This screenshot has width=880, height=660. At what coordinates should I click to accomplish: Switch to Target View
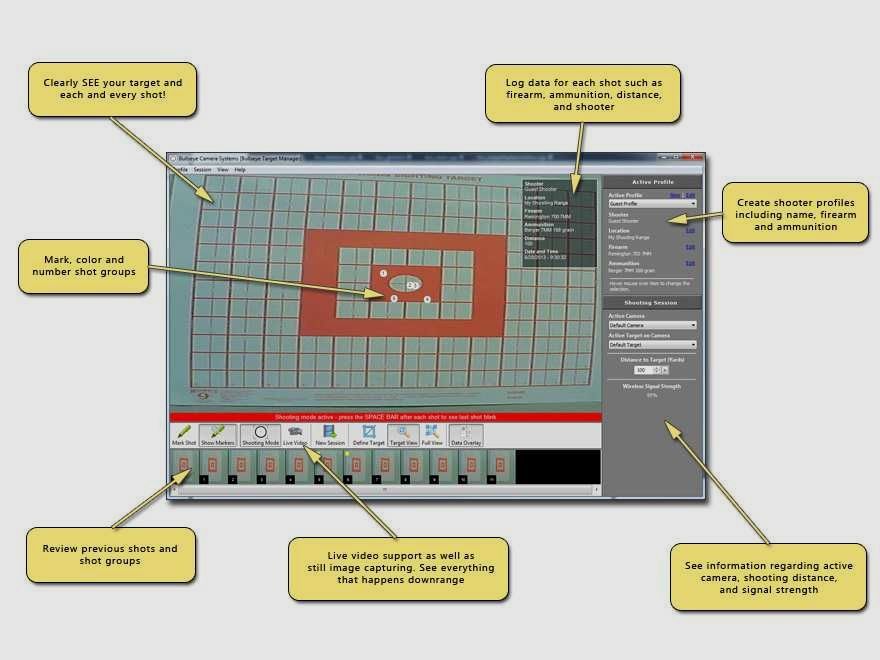[x=404, y=436]
